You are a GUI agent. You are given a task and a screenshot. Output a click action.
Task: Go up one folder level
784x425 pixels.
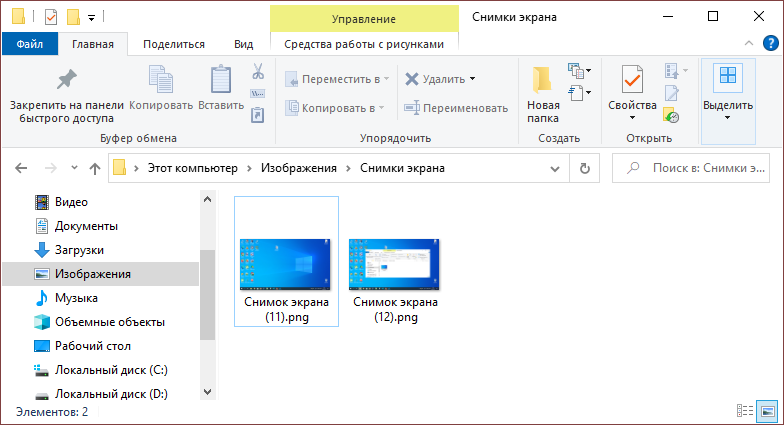tap(95, 168)
